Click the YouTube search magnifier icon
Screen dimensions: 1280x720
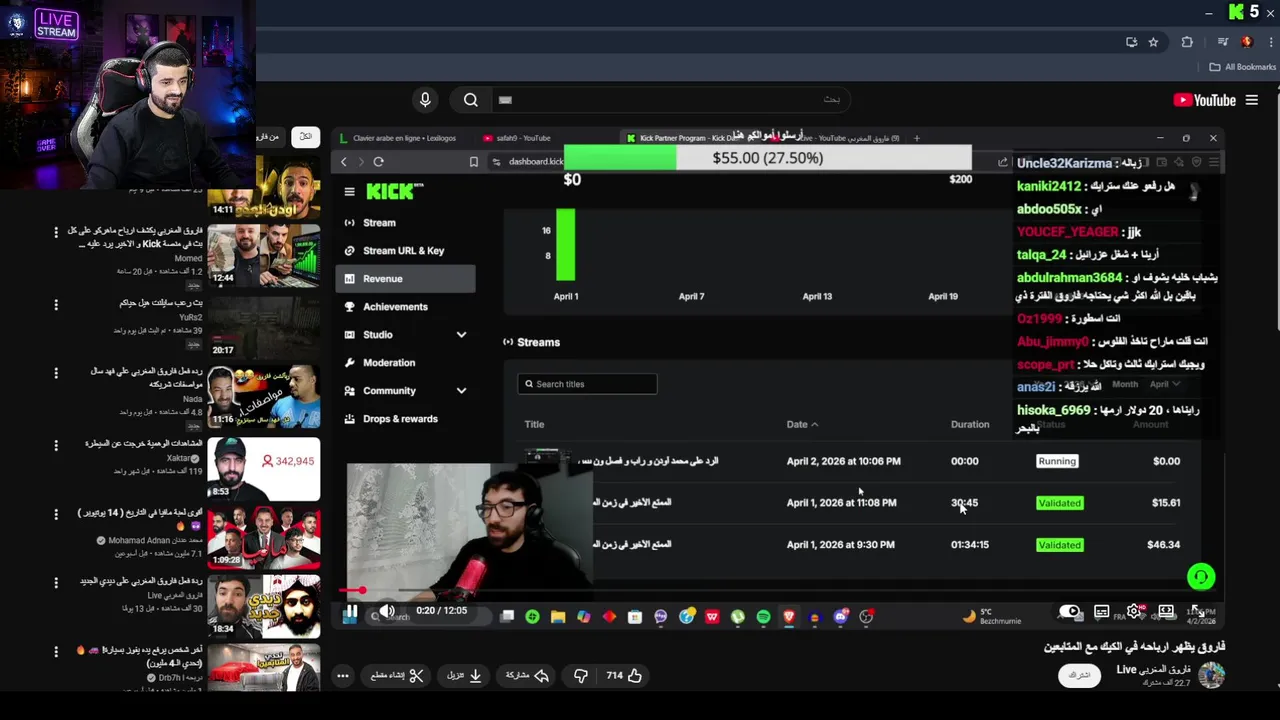[x=470, y=100]
